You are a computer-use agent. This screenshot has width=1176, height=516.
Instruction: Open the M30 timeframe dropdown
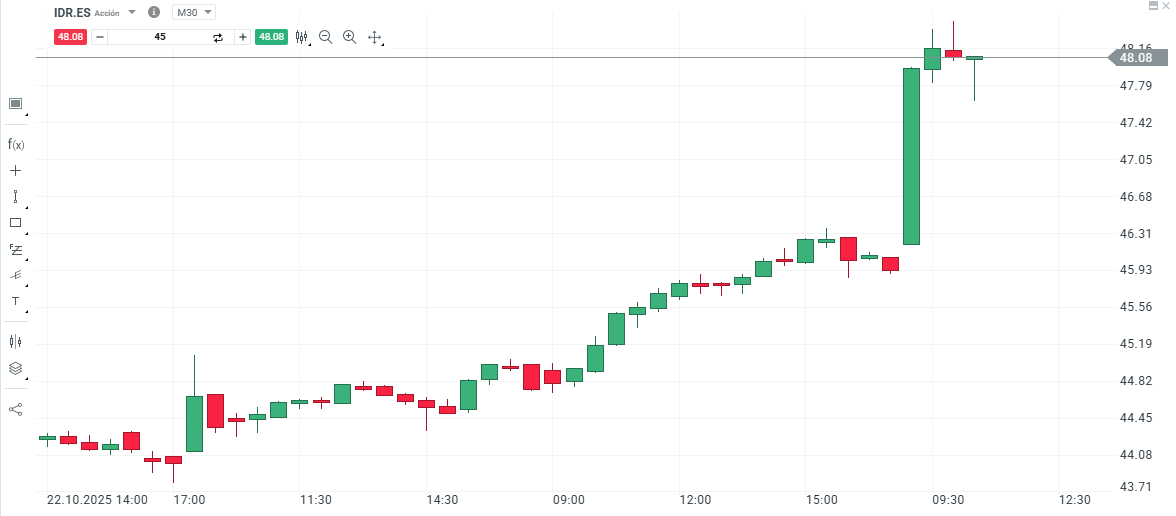[x=194, y=13]
